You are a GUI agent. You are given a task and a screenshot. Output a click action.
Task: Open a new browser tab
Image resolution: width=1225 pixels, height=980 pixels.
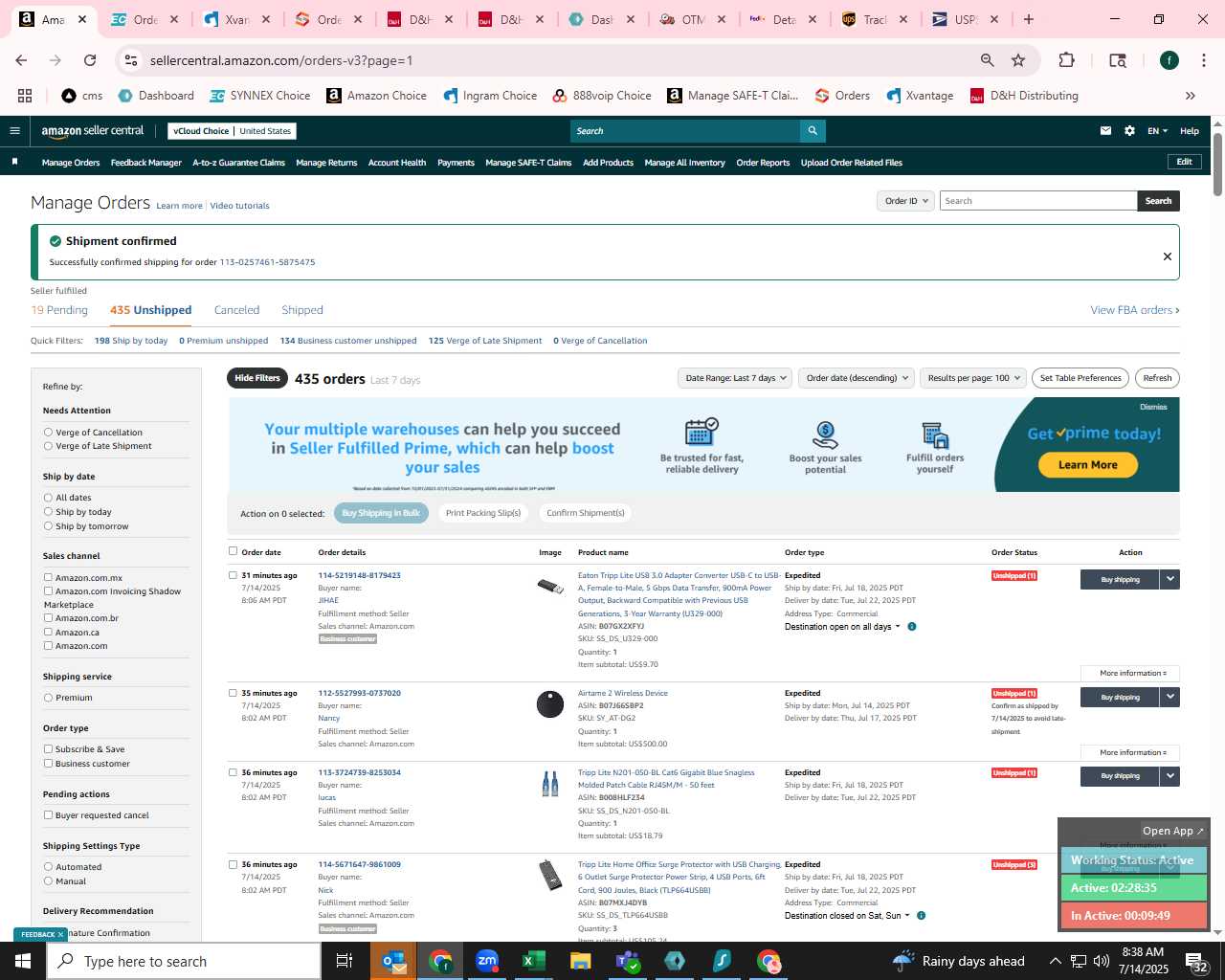[x=1029, y=19]
